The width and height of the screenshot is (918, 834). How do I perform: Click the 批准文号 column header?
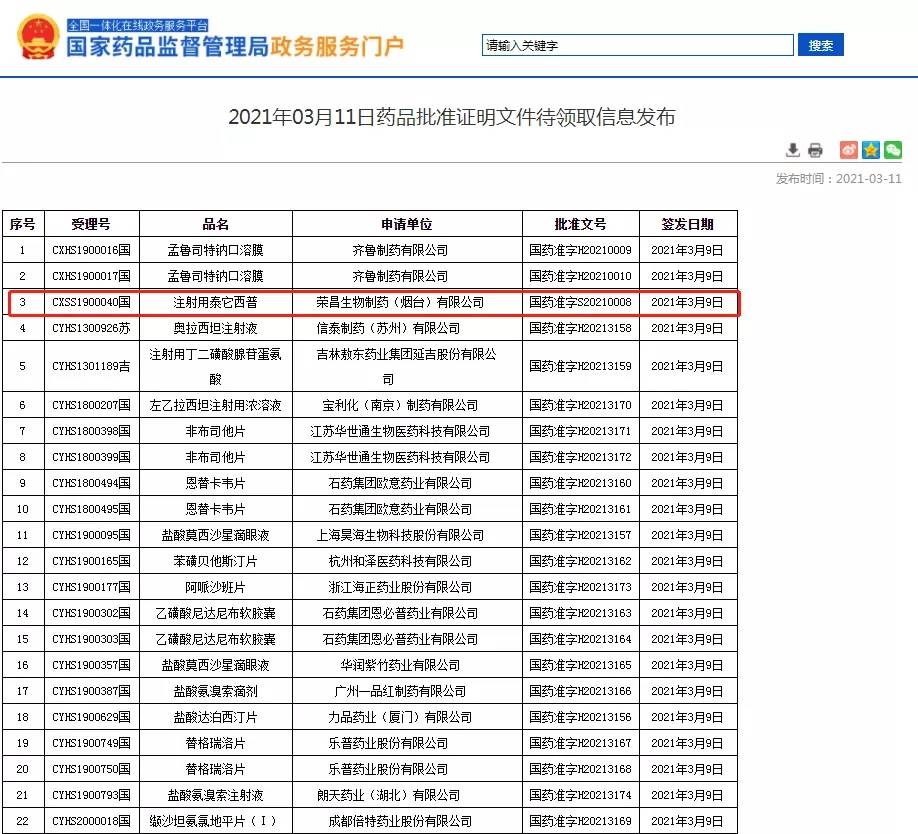tap(580, 224)
